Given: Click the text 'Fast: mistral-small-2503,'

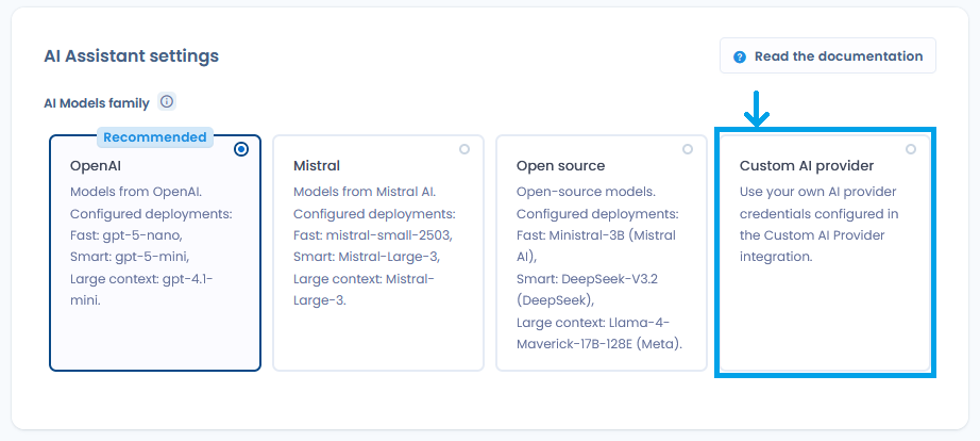Looking at the screenshot, I should pos(371,235).
